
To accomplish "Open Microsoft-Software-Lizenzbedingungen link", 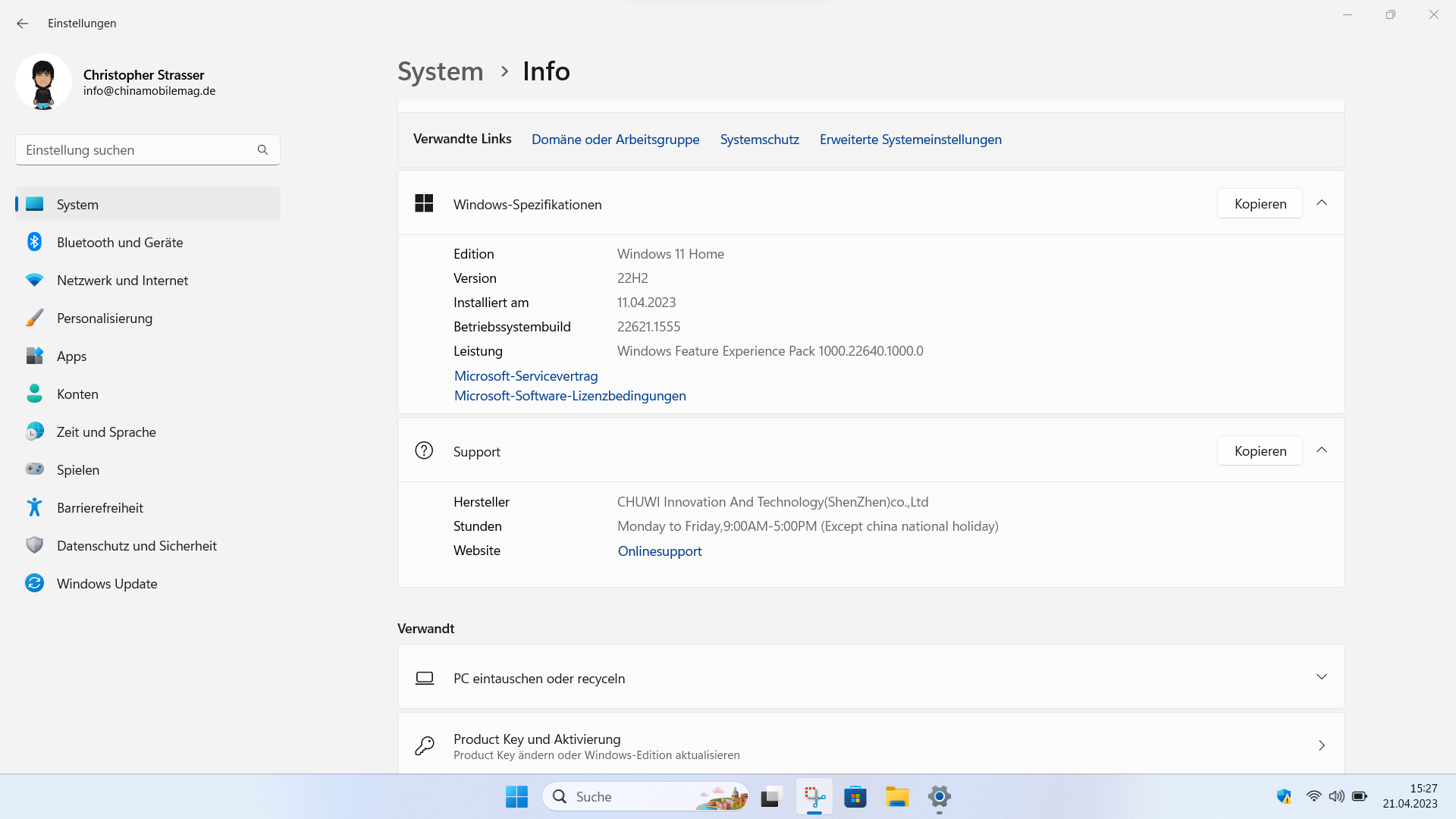I will (570, 396).
